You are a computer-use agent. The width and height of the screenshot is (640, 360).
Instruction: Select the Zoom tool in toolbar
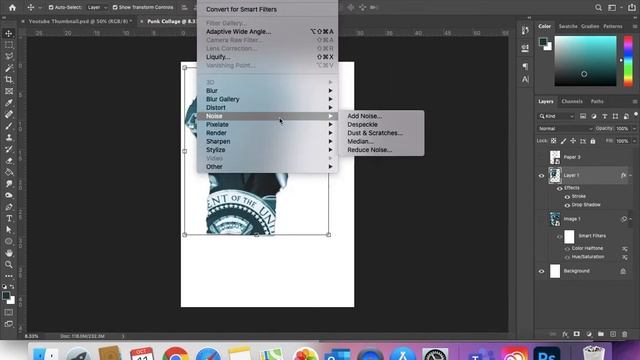tap(9, 264)
